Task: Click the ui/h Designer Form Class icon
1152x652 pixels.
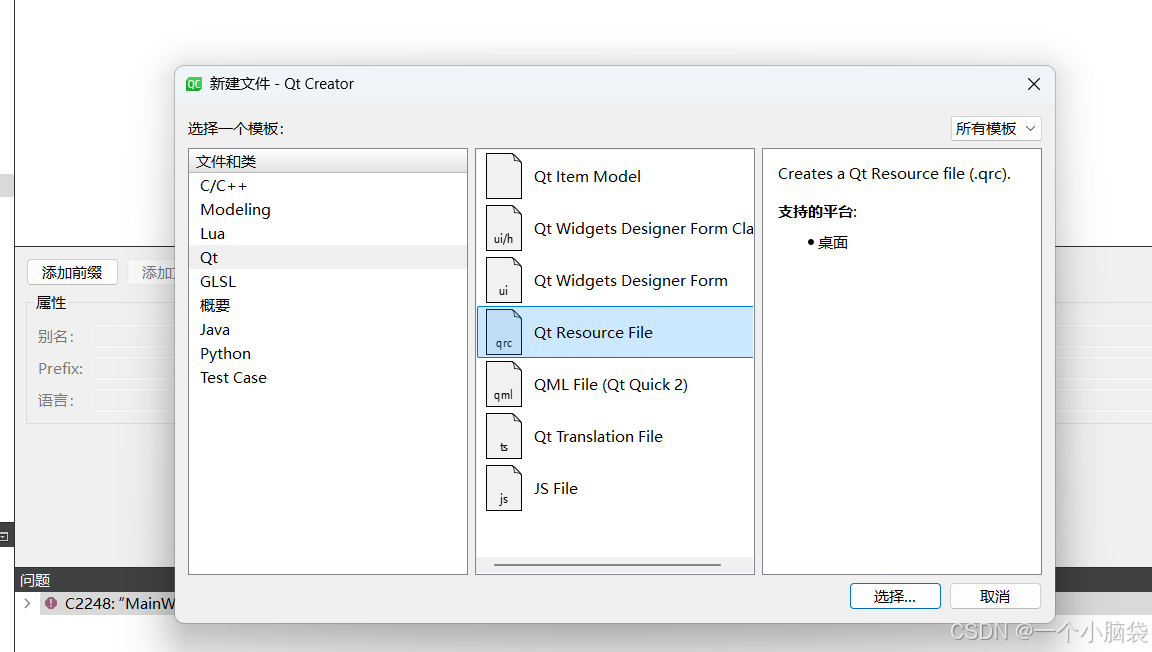Action: coord(503,228)
